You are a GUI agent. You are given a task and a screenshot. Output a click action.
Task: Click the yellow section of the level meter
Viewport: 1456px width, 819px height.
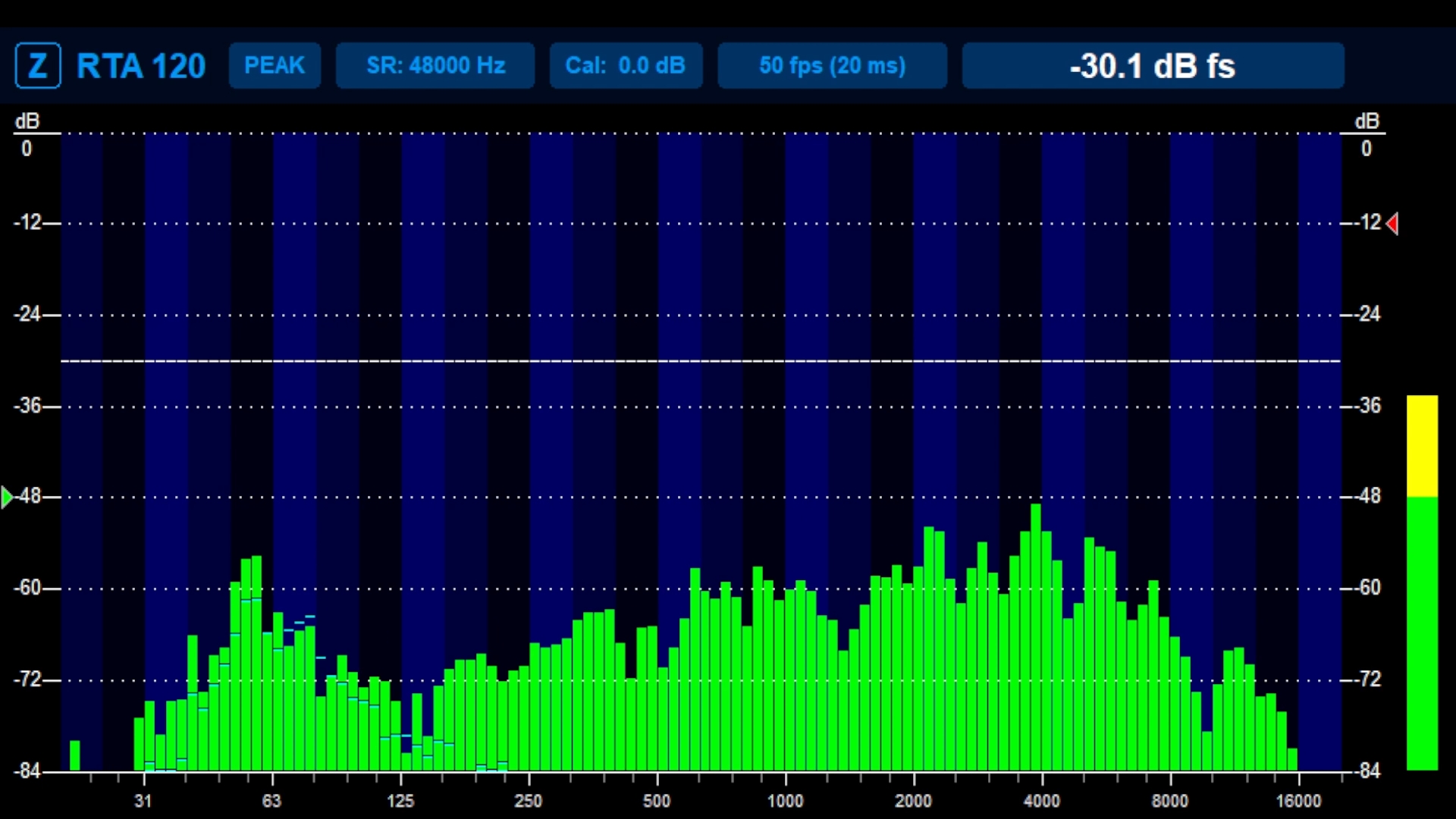[1422, 446]
